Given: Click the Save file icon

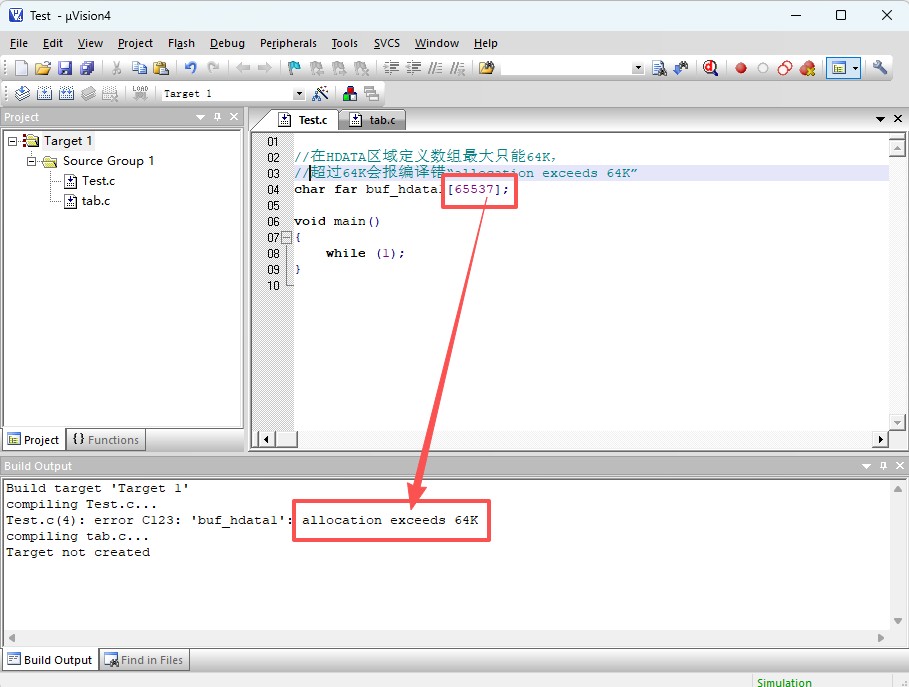Looking at the screenshot, I should [65, 68].
